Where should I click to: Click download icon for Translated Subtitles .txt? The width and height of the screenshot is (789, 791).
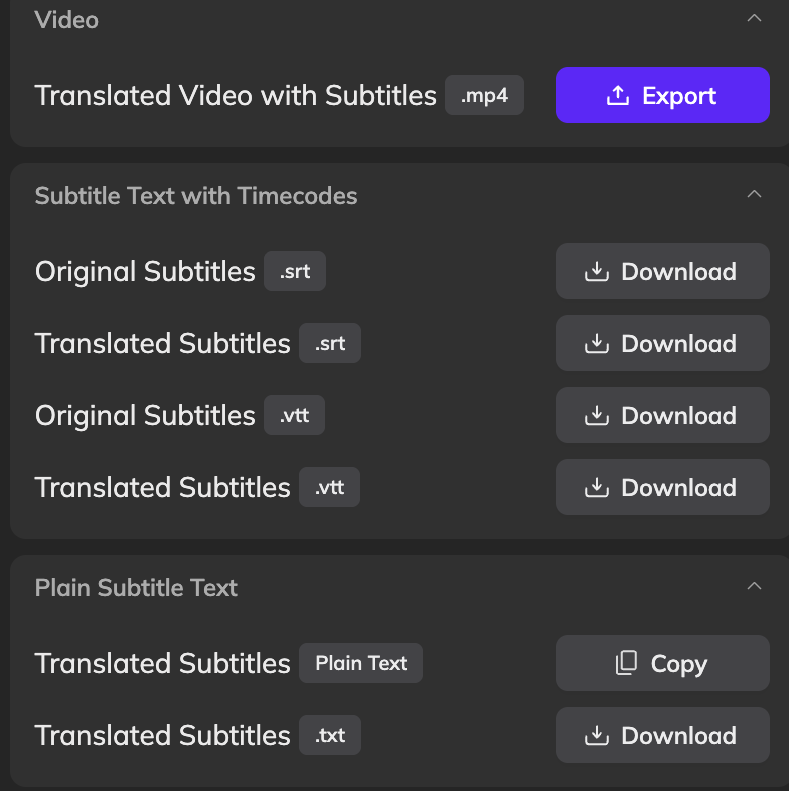pyautogui.click(x=597, y=736)
